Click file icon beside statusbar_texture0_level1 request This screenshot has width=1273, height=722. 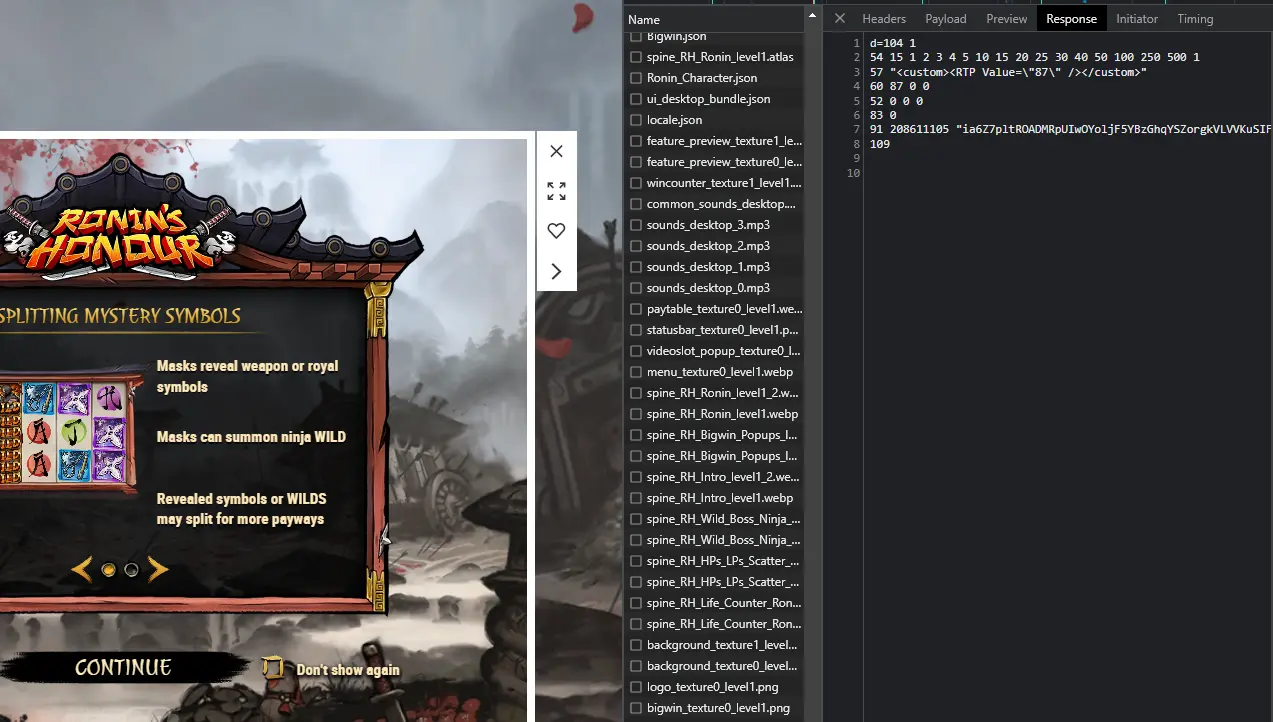[636, 330]
